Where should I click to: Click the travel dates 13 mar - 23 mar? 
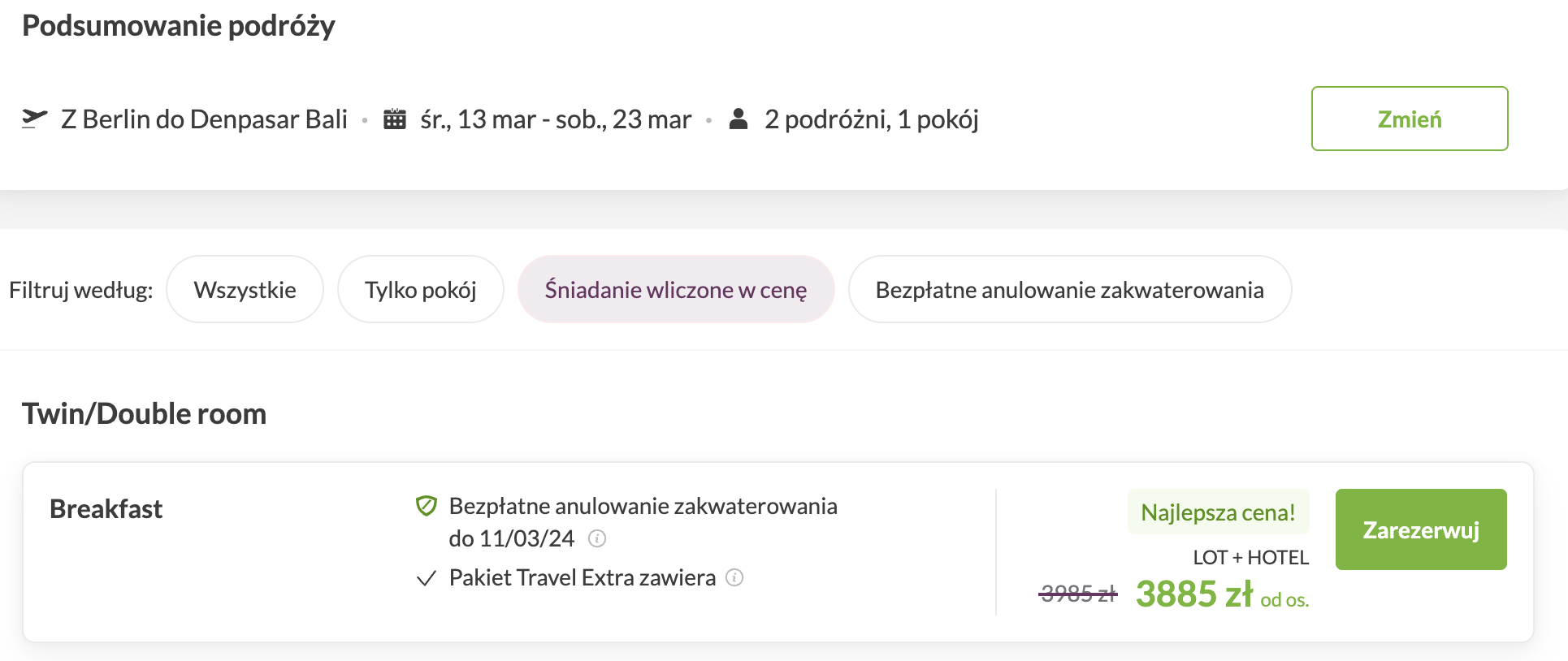coord(556,119)
